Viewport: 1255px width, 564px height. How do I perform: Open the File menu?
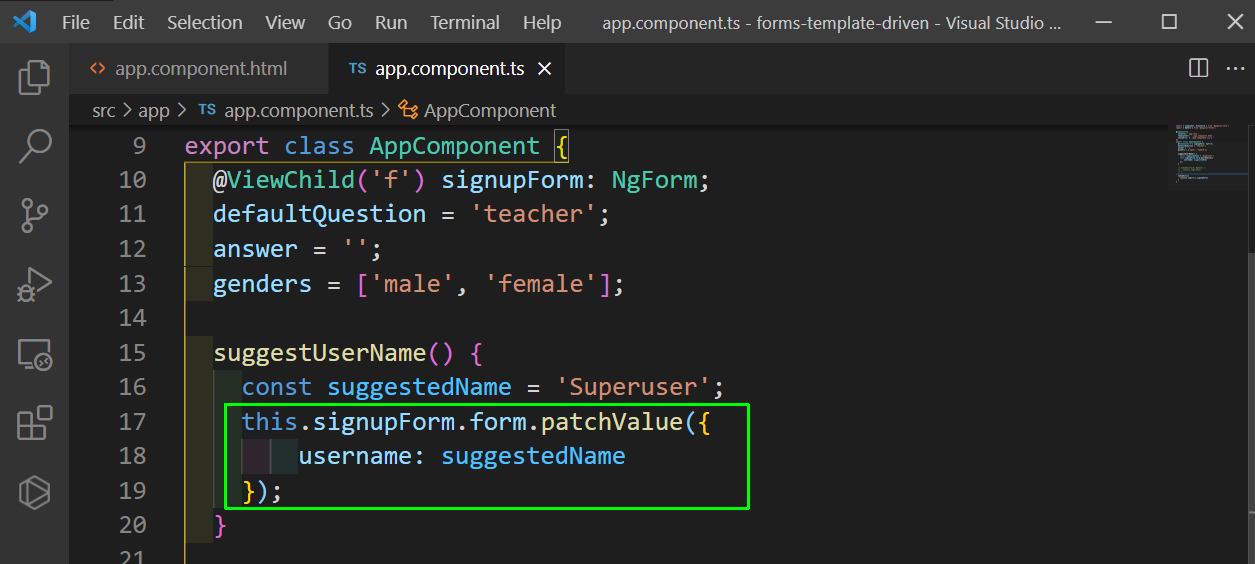tap(76, 22)
